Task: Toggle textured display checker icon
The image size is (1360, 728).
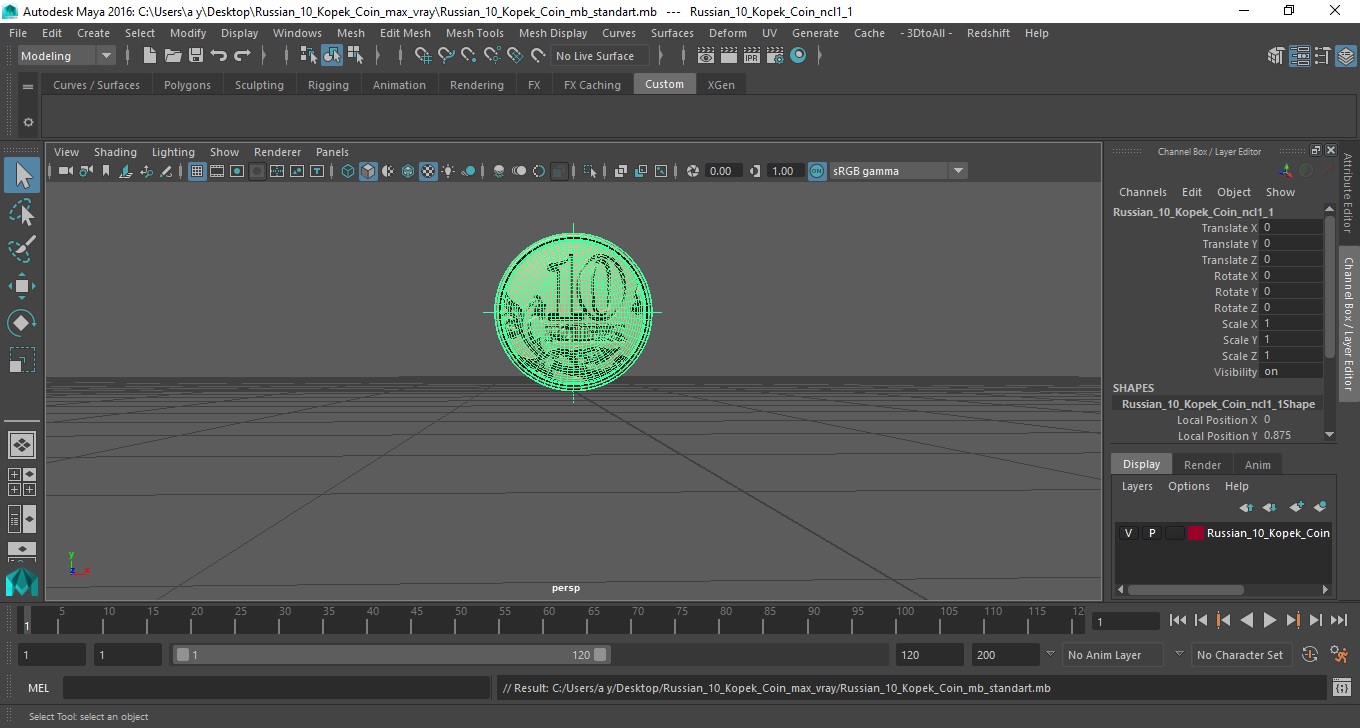Action: click(428, 171)
